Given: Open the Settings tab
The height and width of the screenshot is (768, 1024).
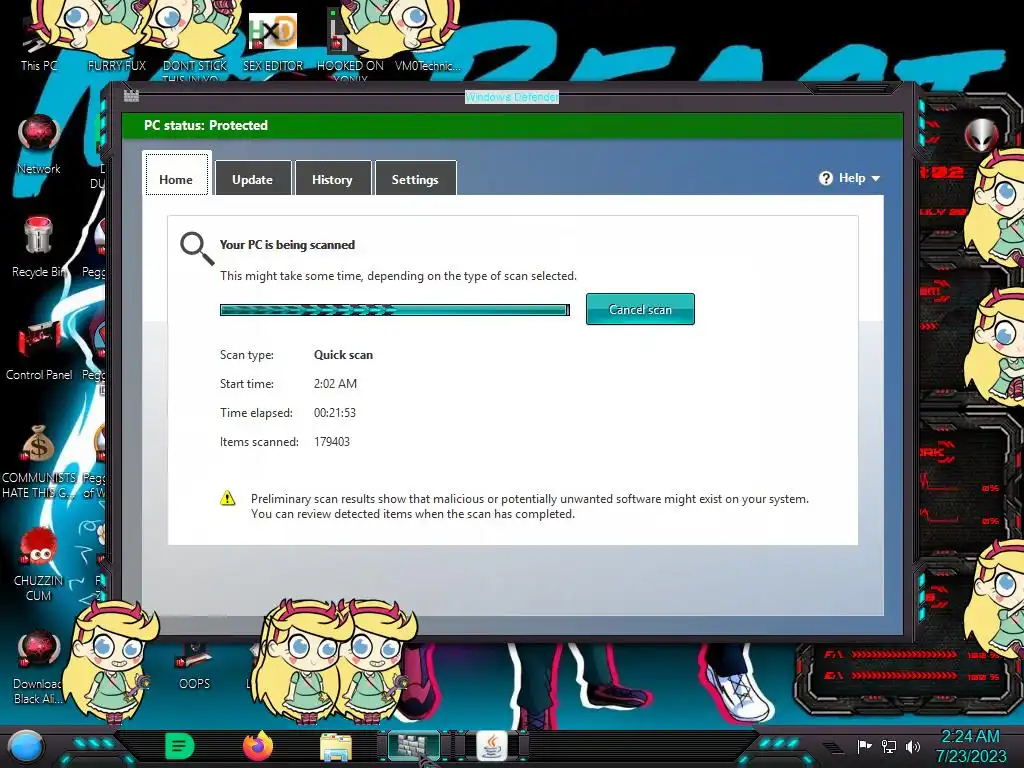Looking at the screenshot, I should pyautogui.click(x=415, y=178).
